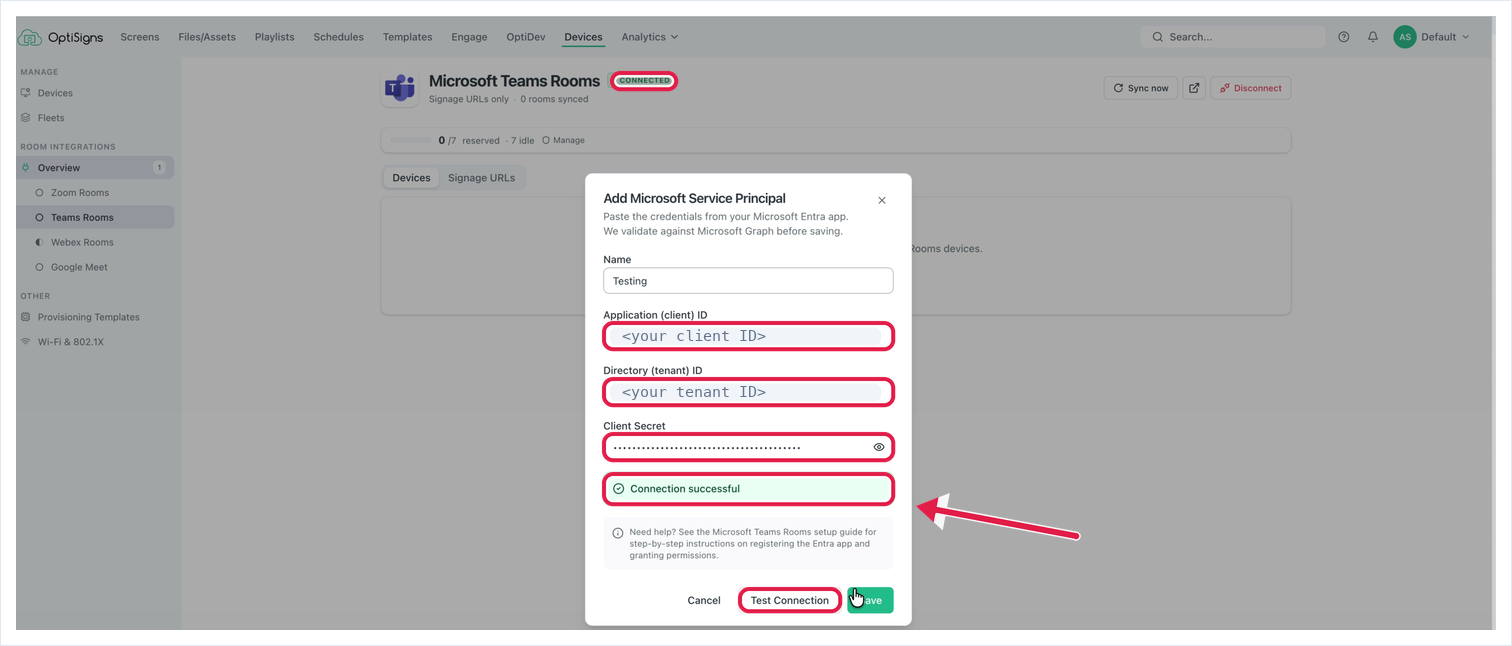The width and height of the screenshot is (1512, 646).
Task: Expand the Default account dropdown
Action: coord(1445,37)
